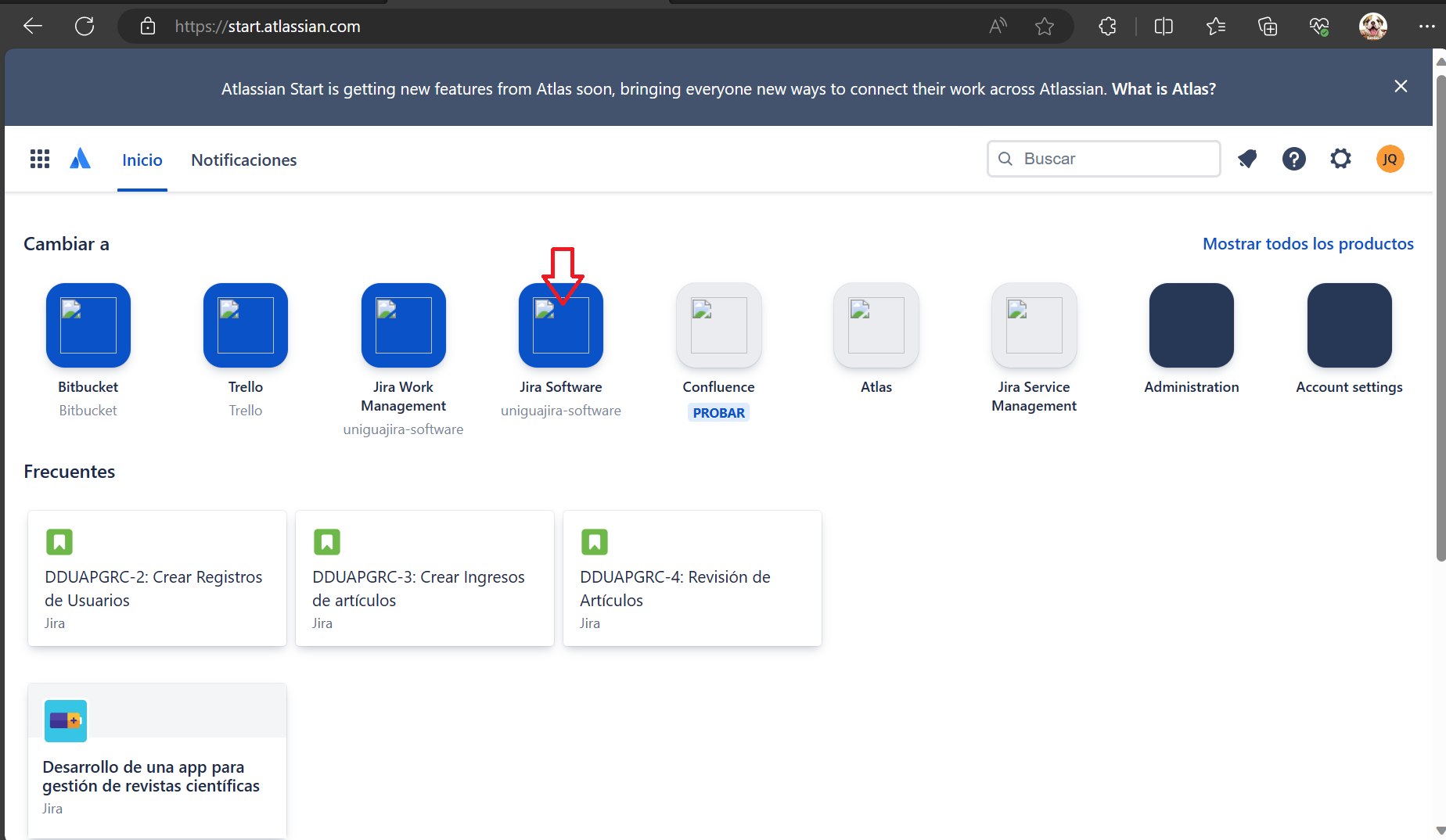This screenshot has width=1446, height=840.
Task: Reload the page with refresh icon
Action: tap(85, 27)
